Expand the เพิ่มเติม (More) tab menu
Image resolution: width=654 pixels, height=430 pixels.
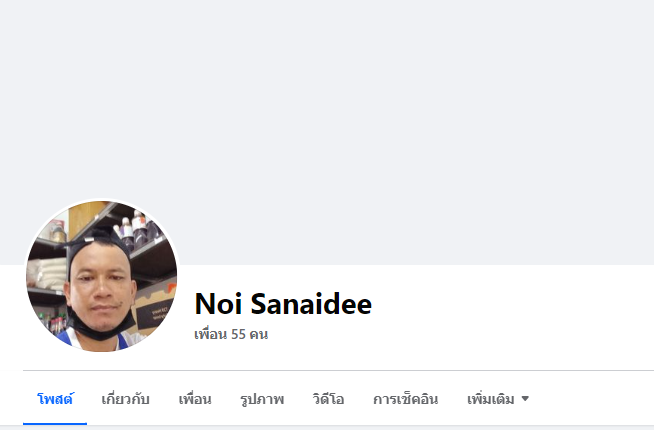[x=498, y=399]
